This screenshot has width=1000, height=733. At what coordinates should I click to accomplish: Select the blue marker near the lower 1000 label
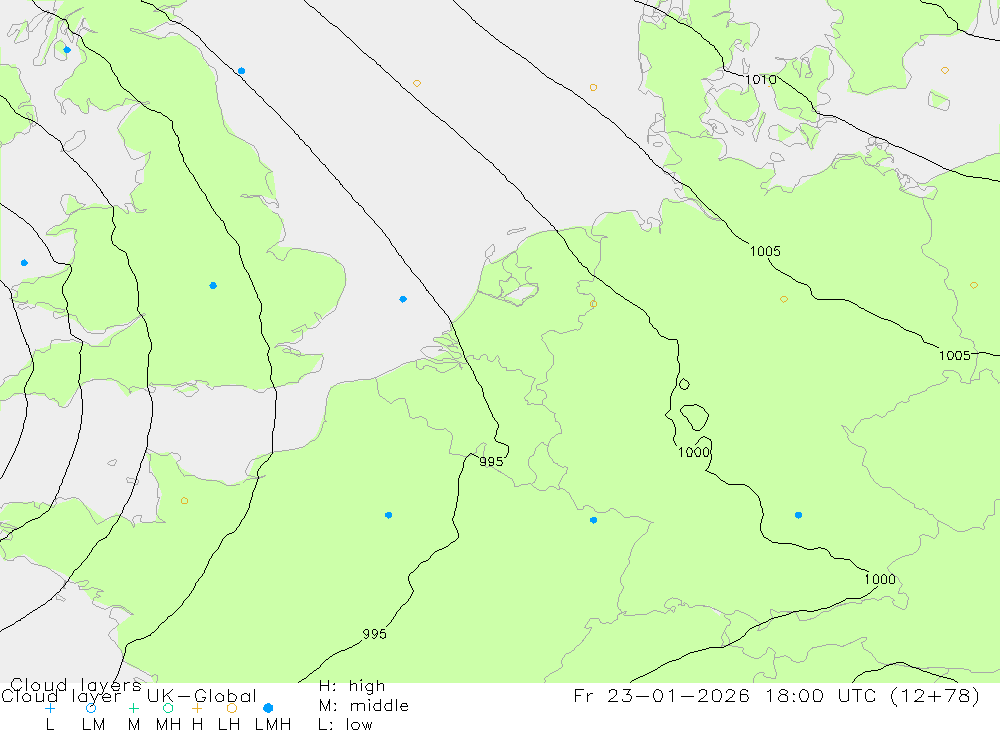(x=798, y=515)
